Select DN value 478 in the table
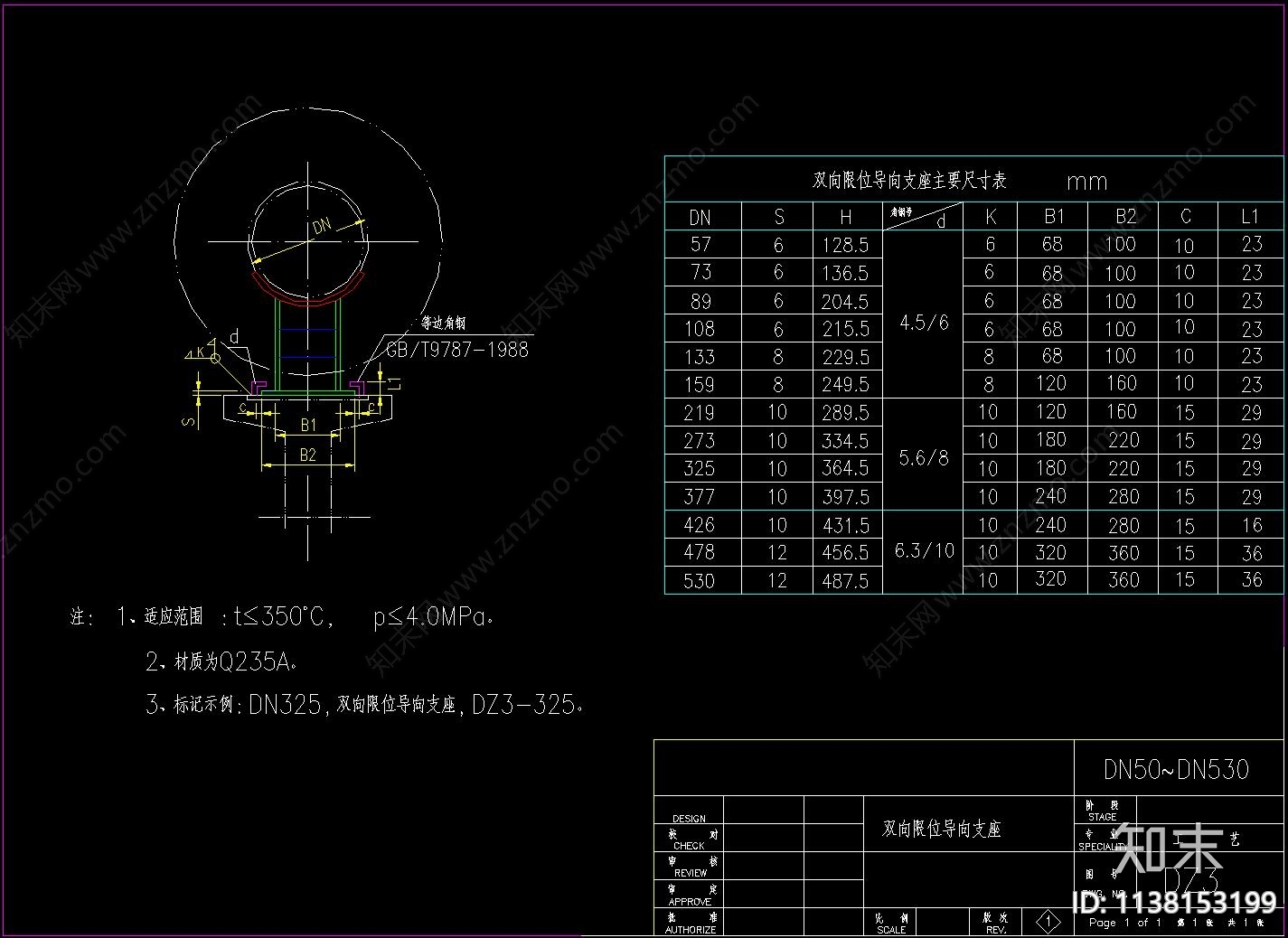1288x938 pixels. click(x=700, y=552)
